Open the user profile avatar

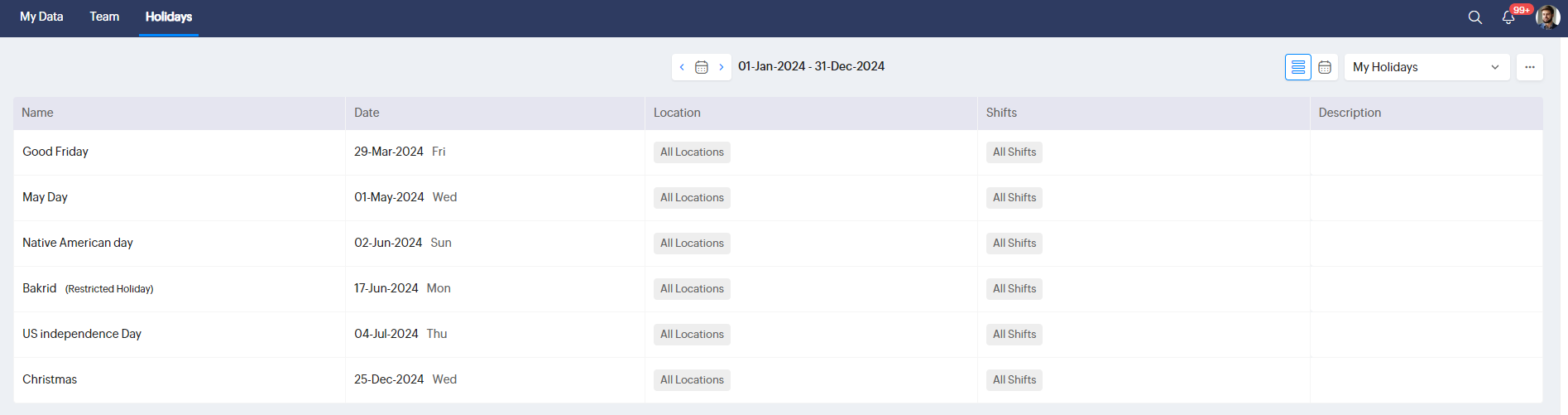[1547, 17]
